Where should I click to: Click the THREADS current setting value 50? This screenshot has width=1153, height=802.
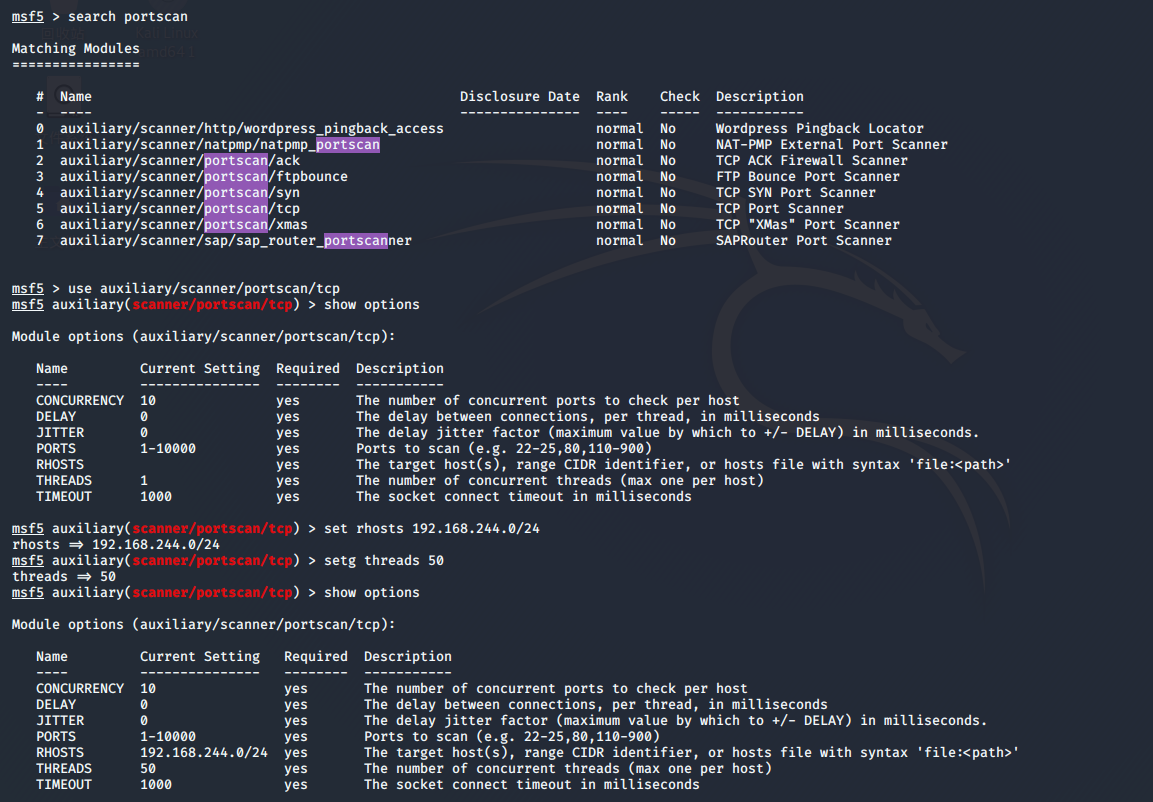pyautogui.click(x=148, y=769)
